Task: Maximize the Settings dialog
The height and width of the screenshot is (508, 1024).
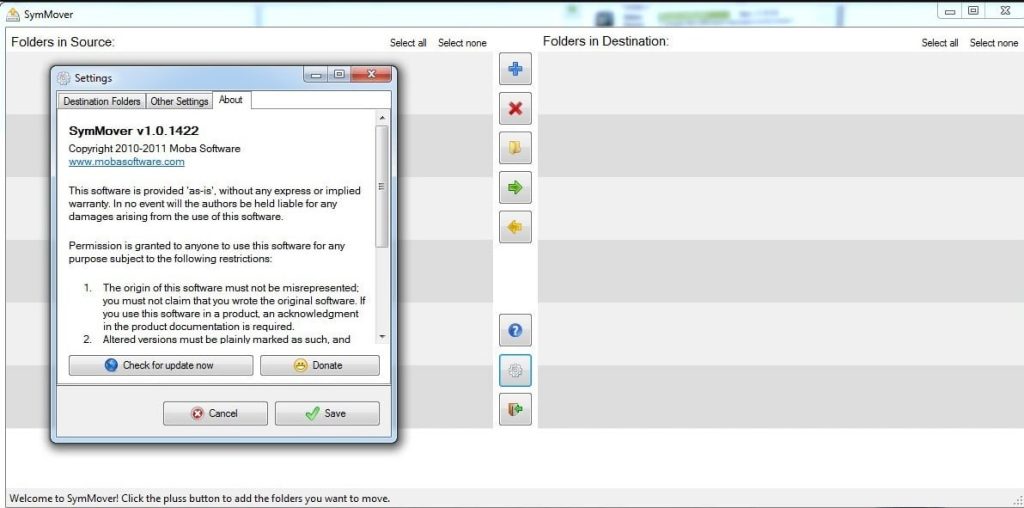Action: [x=339, y=74]
